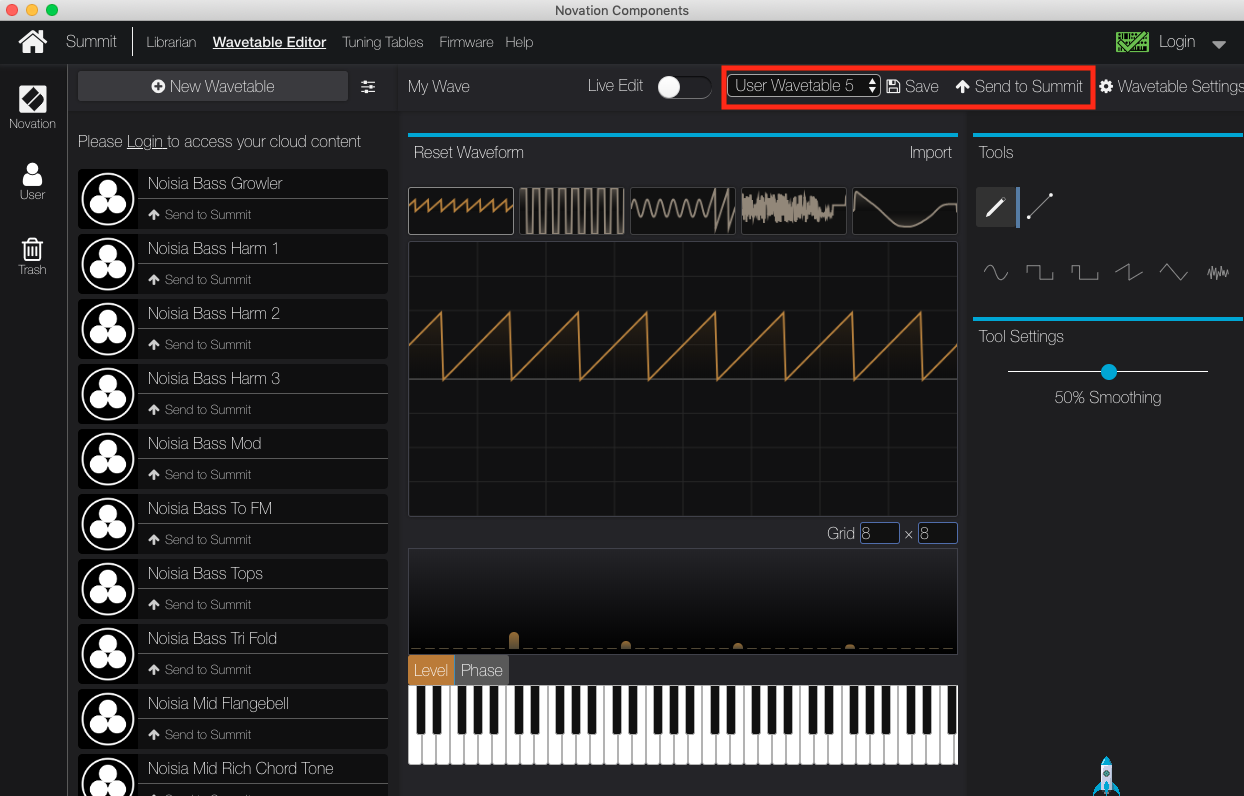
Task: Click the 50% Smoothing slider handle
Action: (x=1108, y=372)
